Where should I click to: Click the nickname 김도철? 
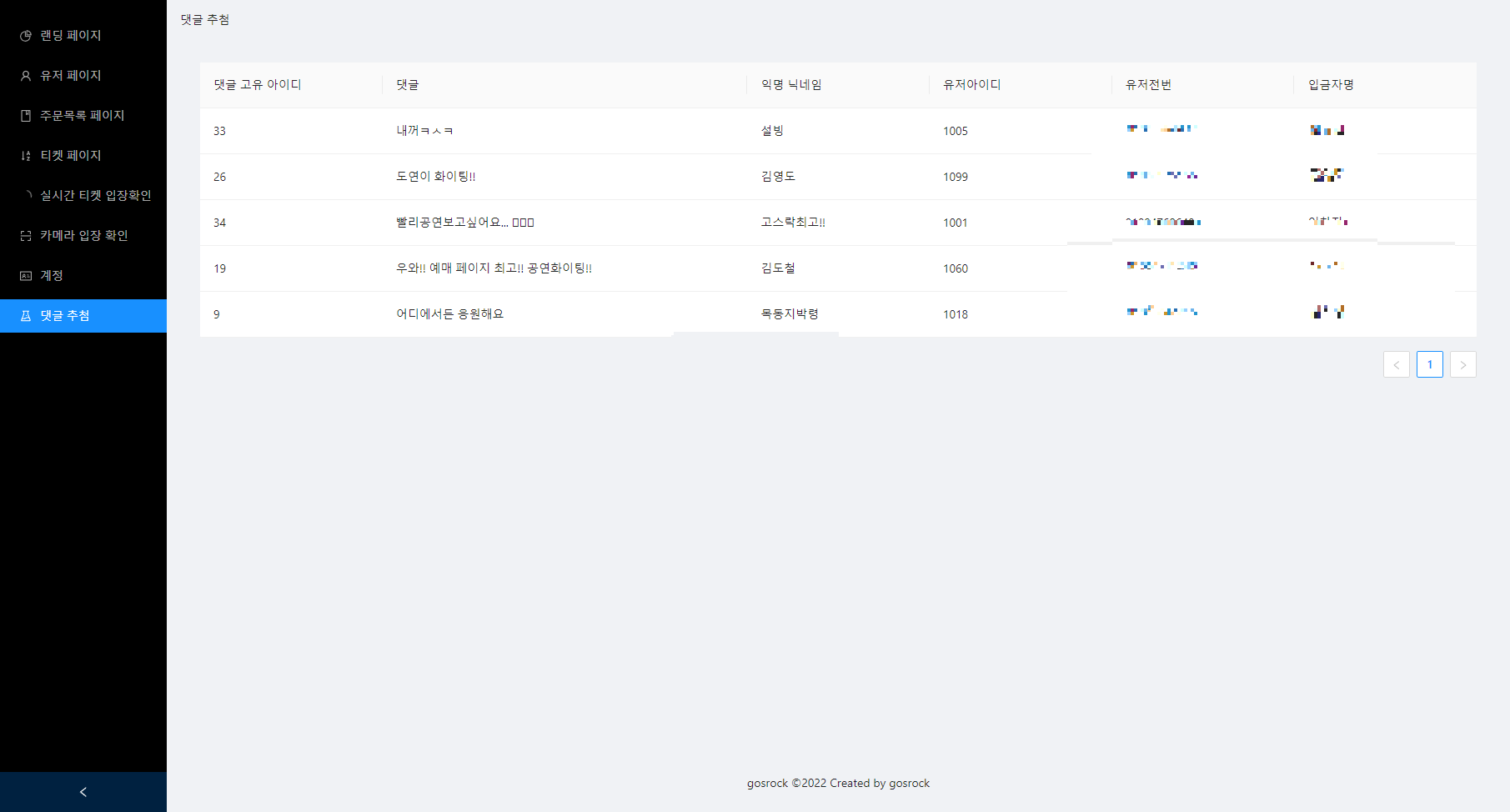778,268
